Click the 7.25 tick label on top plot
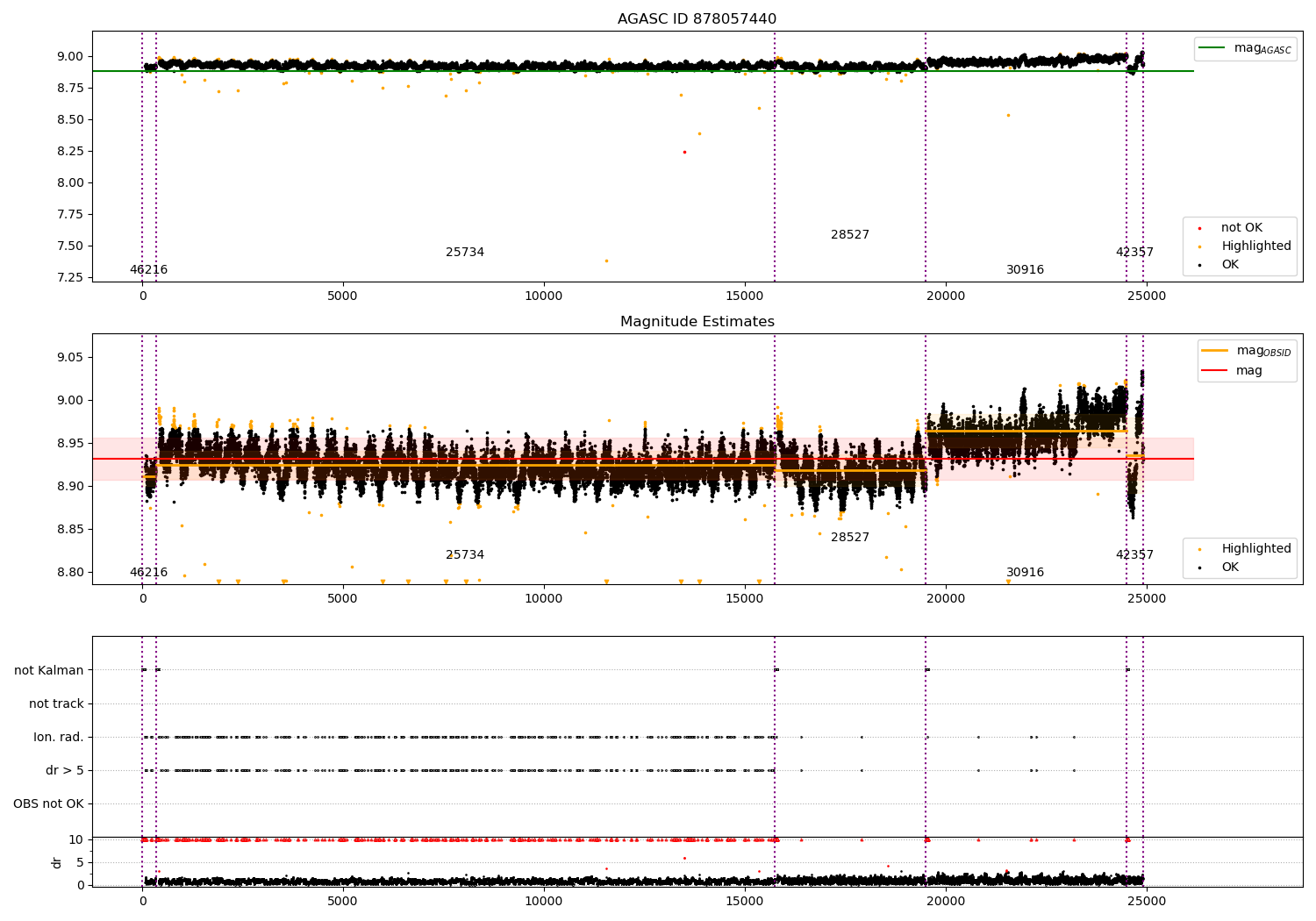 (70, 277)
